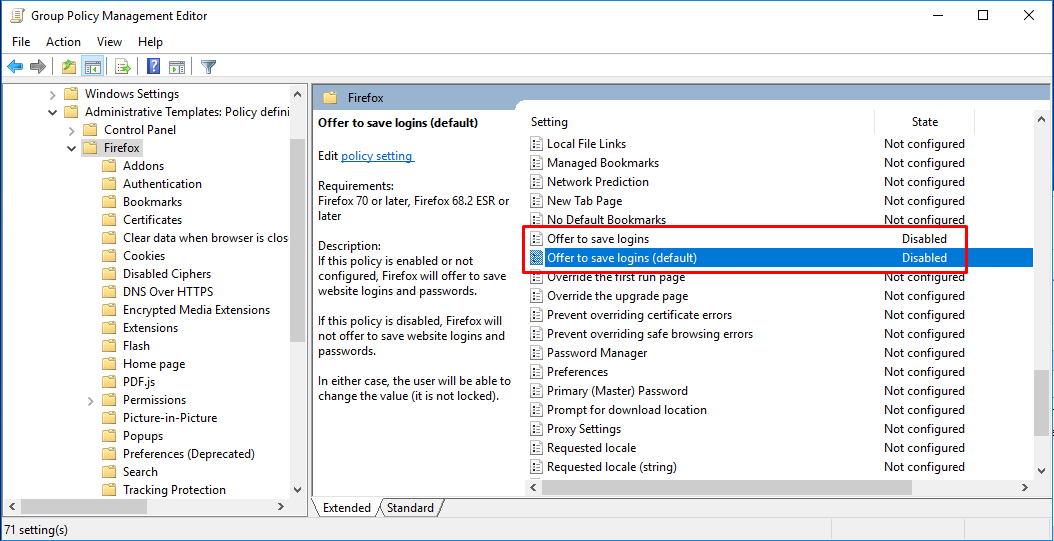Collapse the Administrative Templates tree node
Image resolution: width=1054 pixels, height=541 pixels.
click(x=52, y=112)
